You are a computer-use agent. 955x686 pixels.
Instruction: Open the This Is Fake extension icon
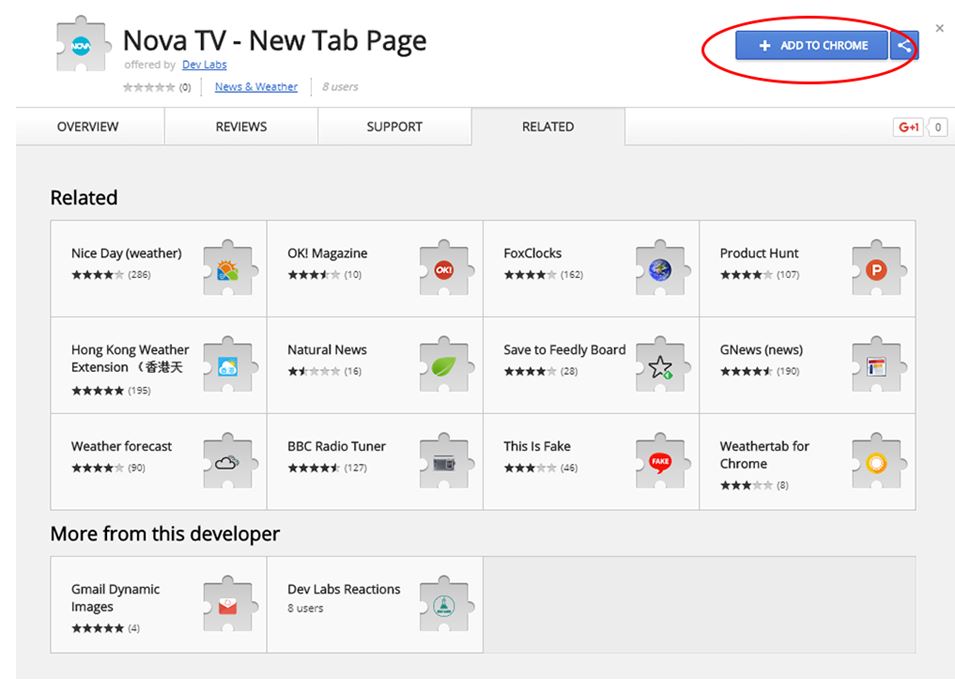coord(663,461)
